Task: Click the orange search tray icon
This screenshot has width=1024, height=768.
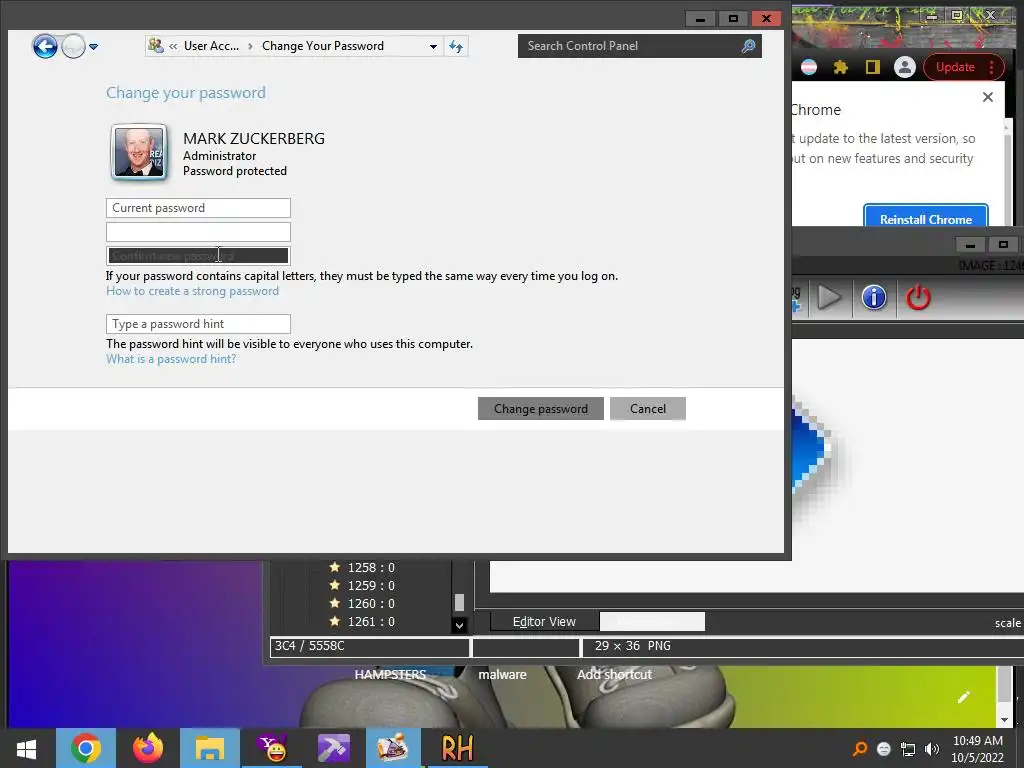Action: tap(859, 748)
